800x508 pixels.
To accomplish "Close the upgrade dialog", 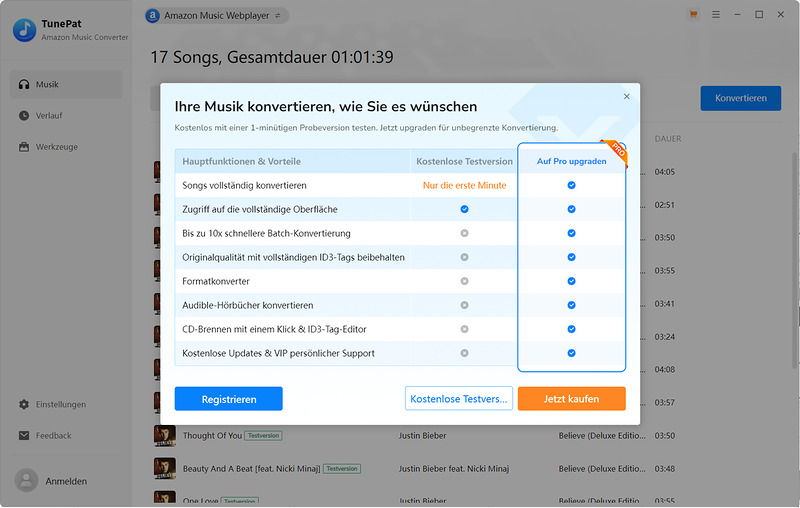I will [627, 96].
